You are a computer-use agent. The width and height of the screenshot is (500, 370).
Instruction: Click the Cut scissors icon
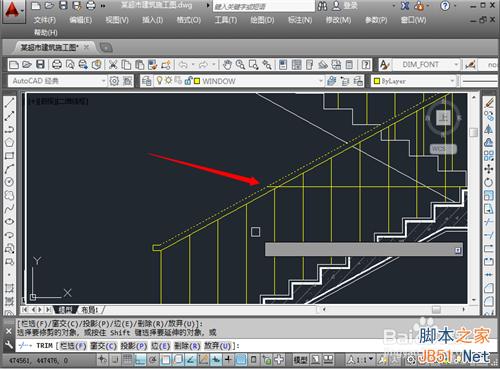(113, 65)
